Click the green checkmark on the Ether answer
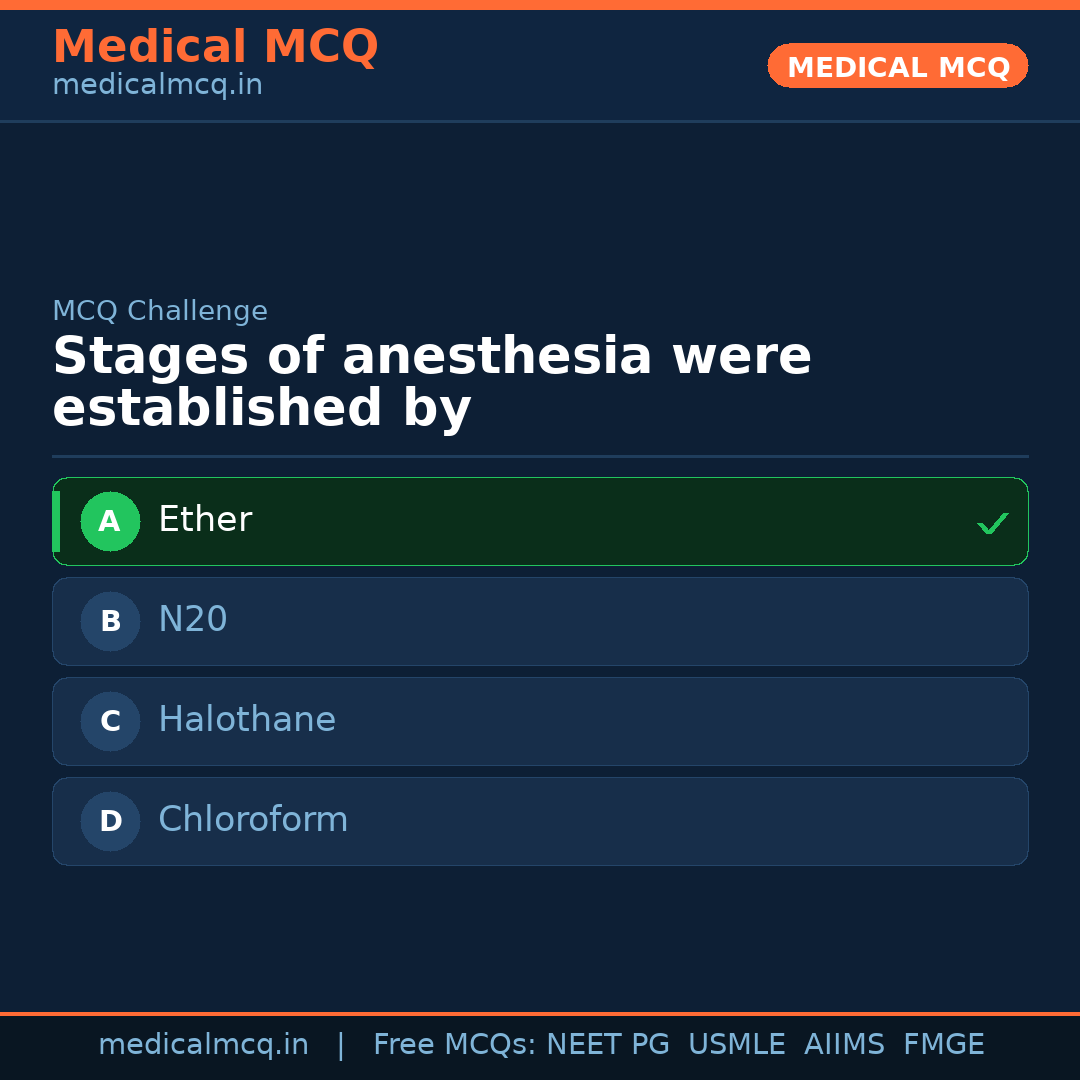The height and width of the screenshot is (1080, 1080). [992, 522]
